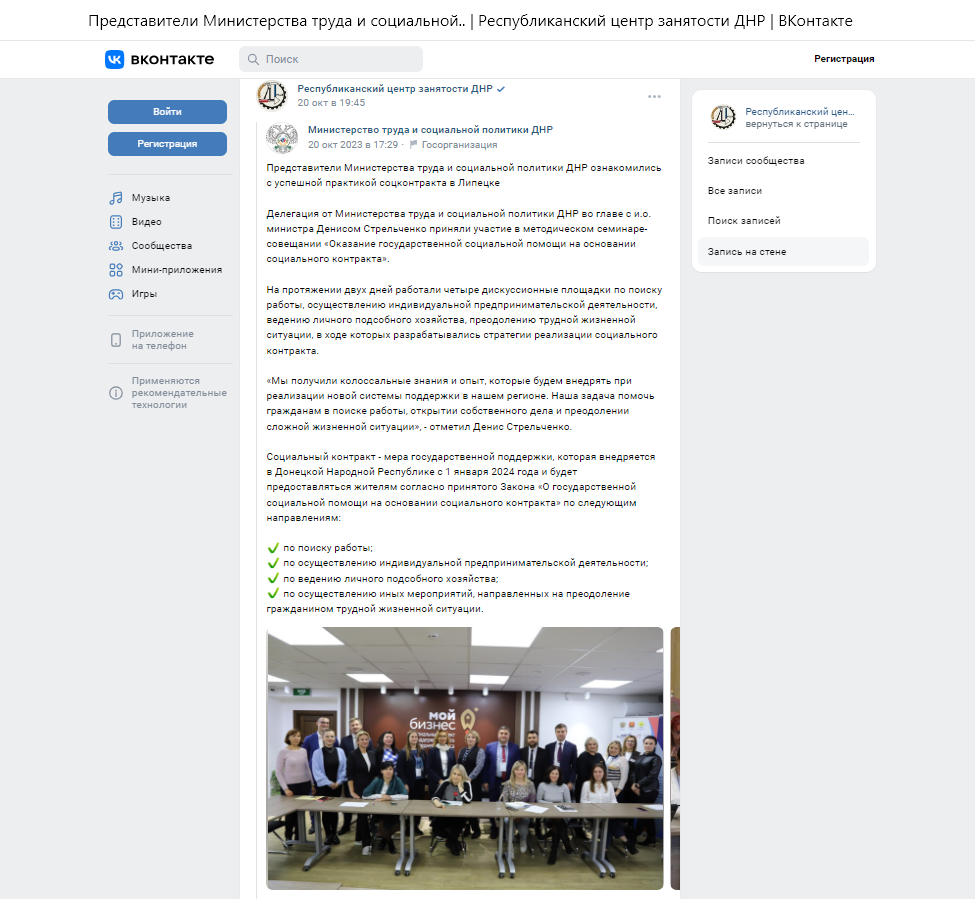Select the Сообщества people icon
The width and height of the screenshot is (975, 899).
tap(116, 246)
